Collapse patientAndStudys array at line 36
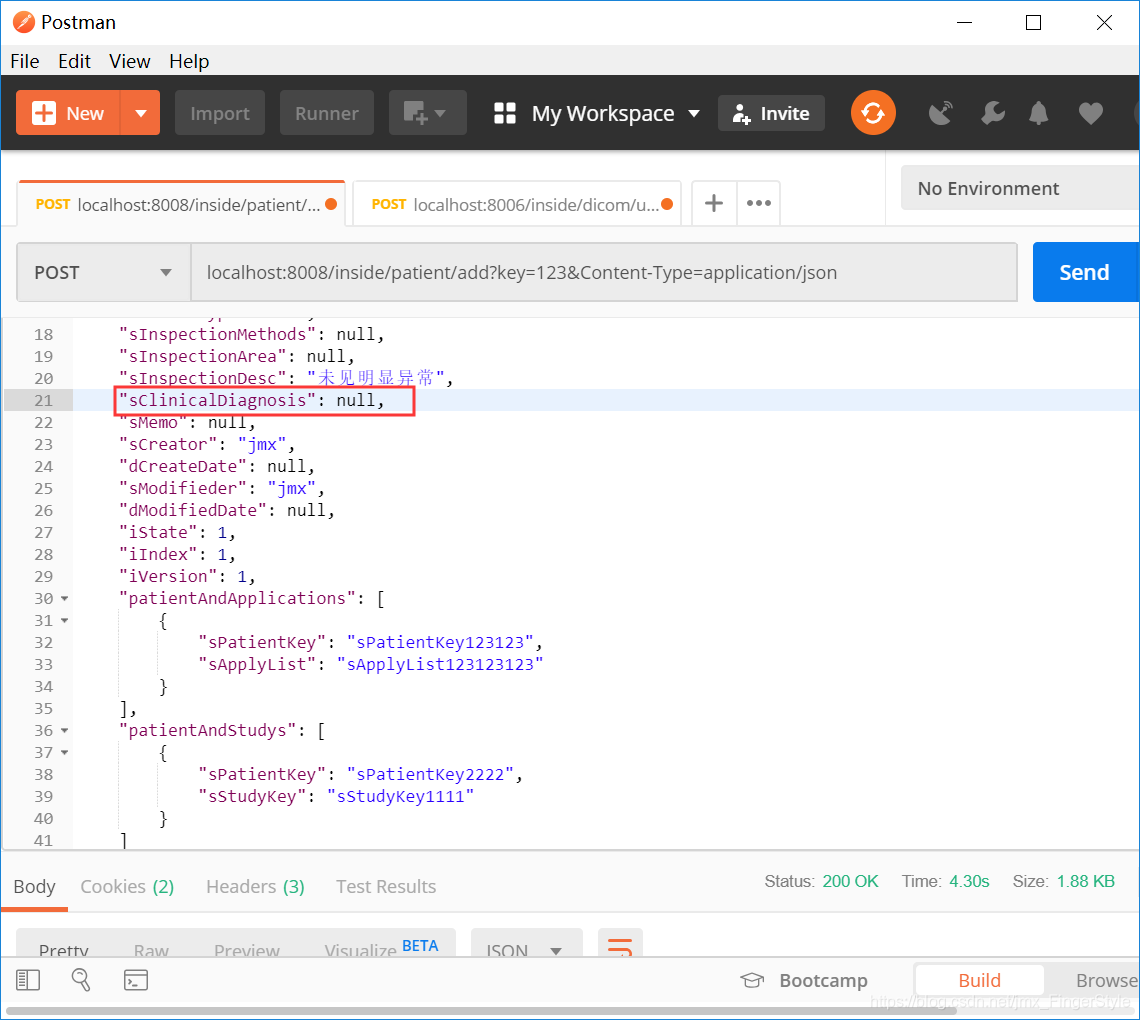The image size is (1140, 1020). coord(64,731)
